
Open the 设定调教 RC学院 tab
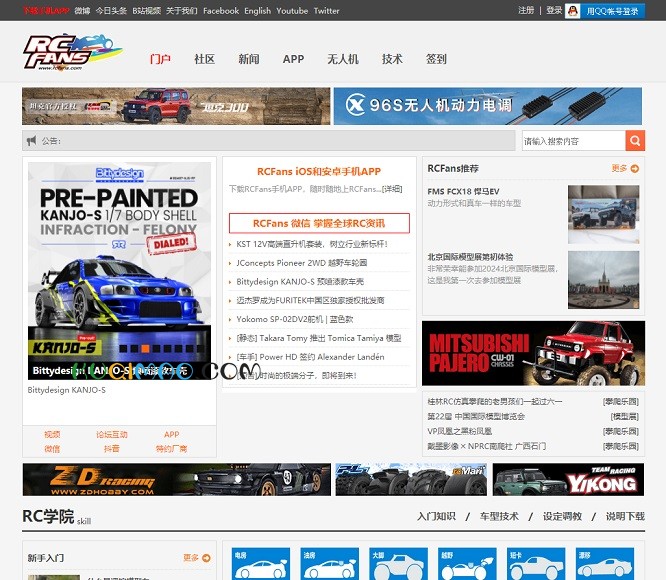point(562,516)
